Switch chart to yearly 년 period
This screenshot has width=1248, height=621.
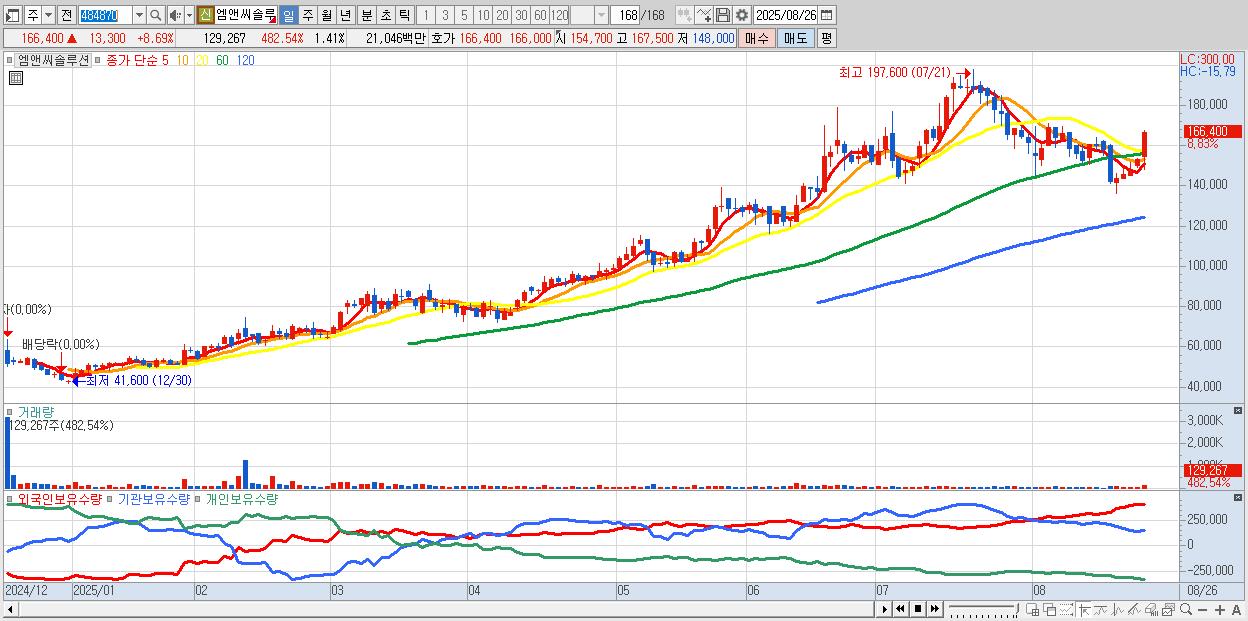(x=345, y=15)
